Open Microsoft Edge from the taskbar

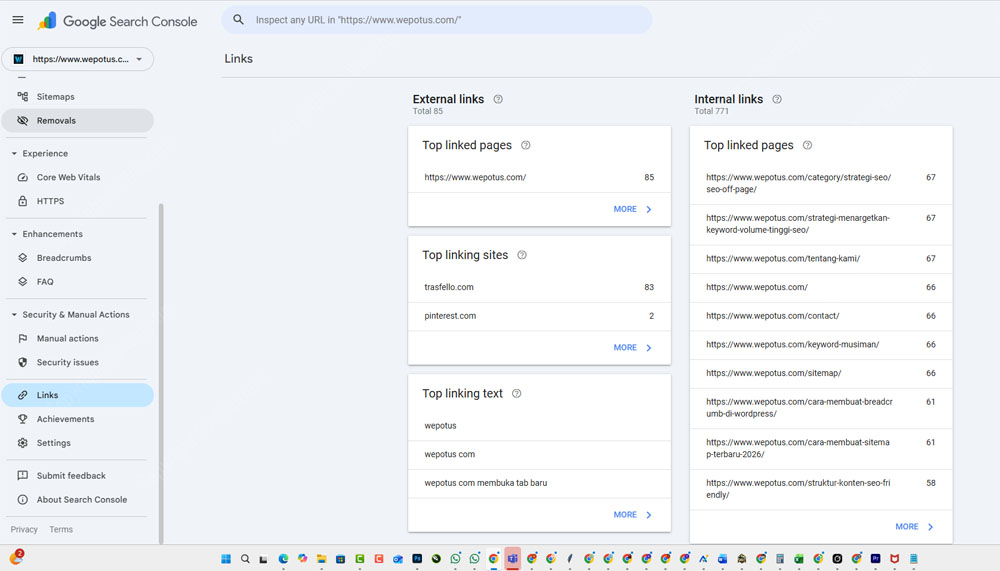283,559
